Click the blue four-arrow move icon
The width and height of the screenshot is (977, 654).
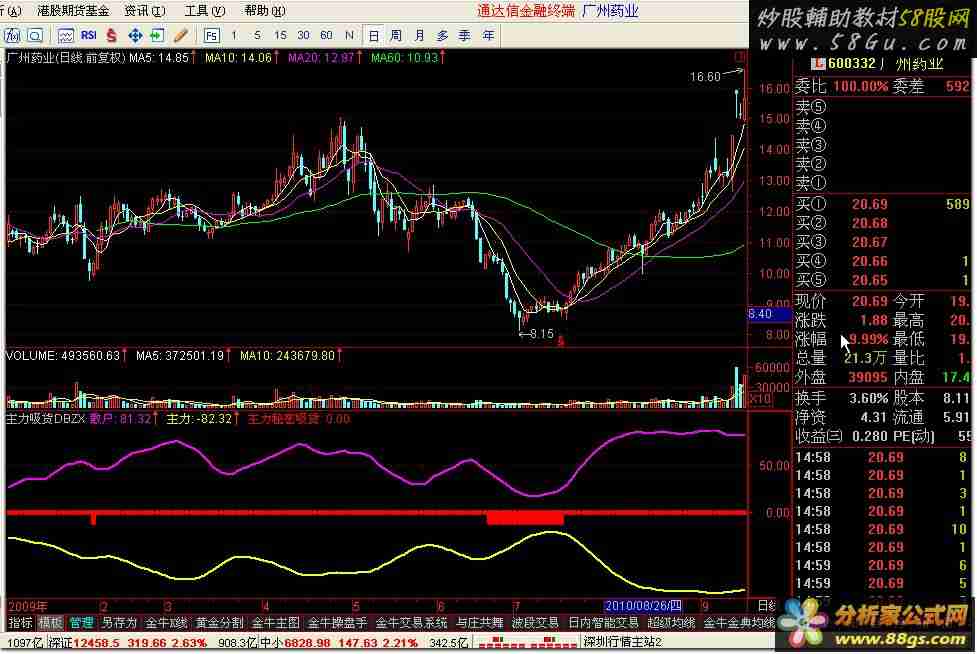click(135, 36)
